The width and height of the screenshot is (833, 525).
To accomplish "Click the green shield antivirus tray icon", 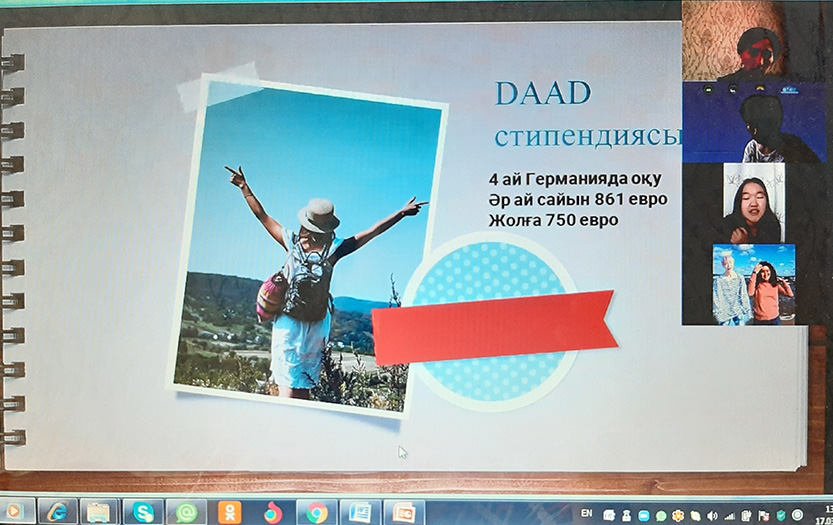I will pyautogui.click(x=781, y=515).
